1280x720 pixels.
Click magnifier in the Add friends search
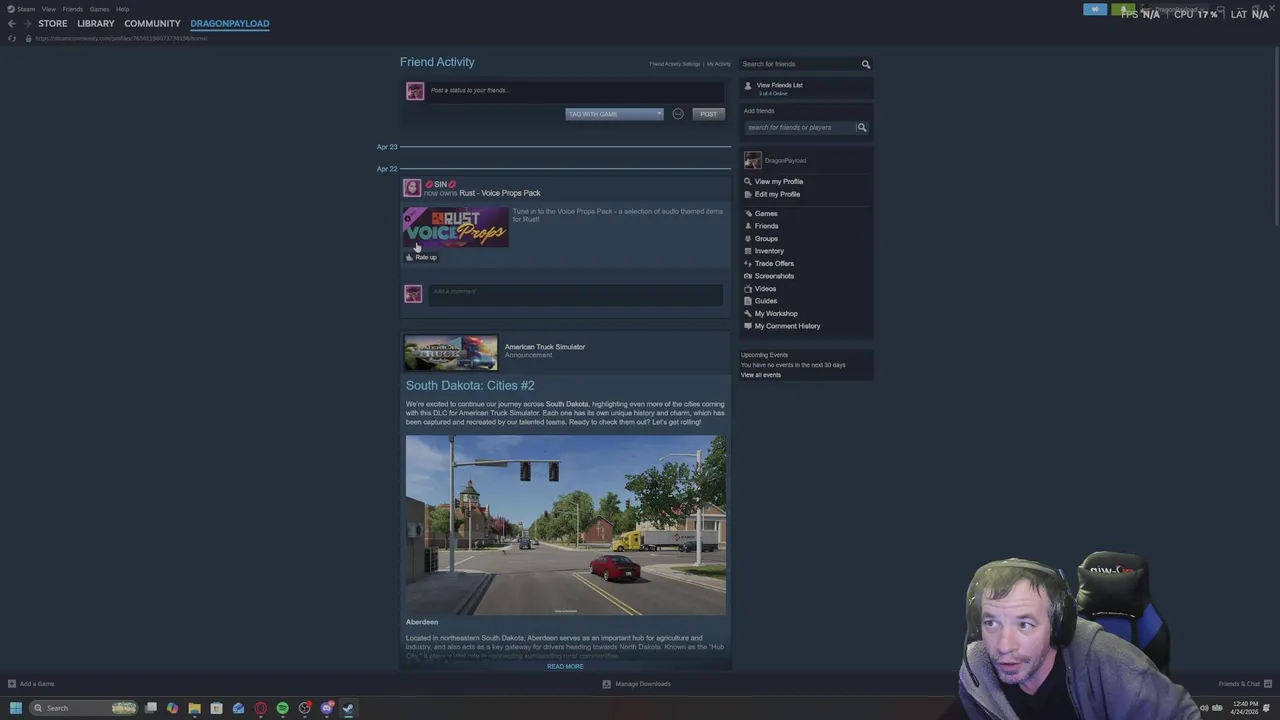tap(862, 127)
